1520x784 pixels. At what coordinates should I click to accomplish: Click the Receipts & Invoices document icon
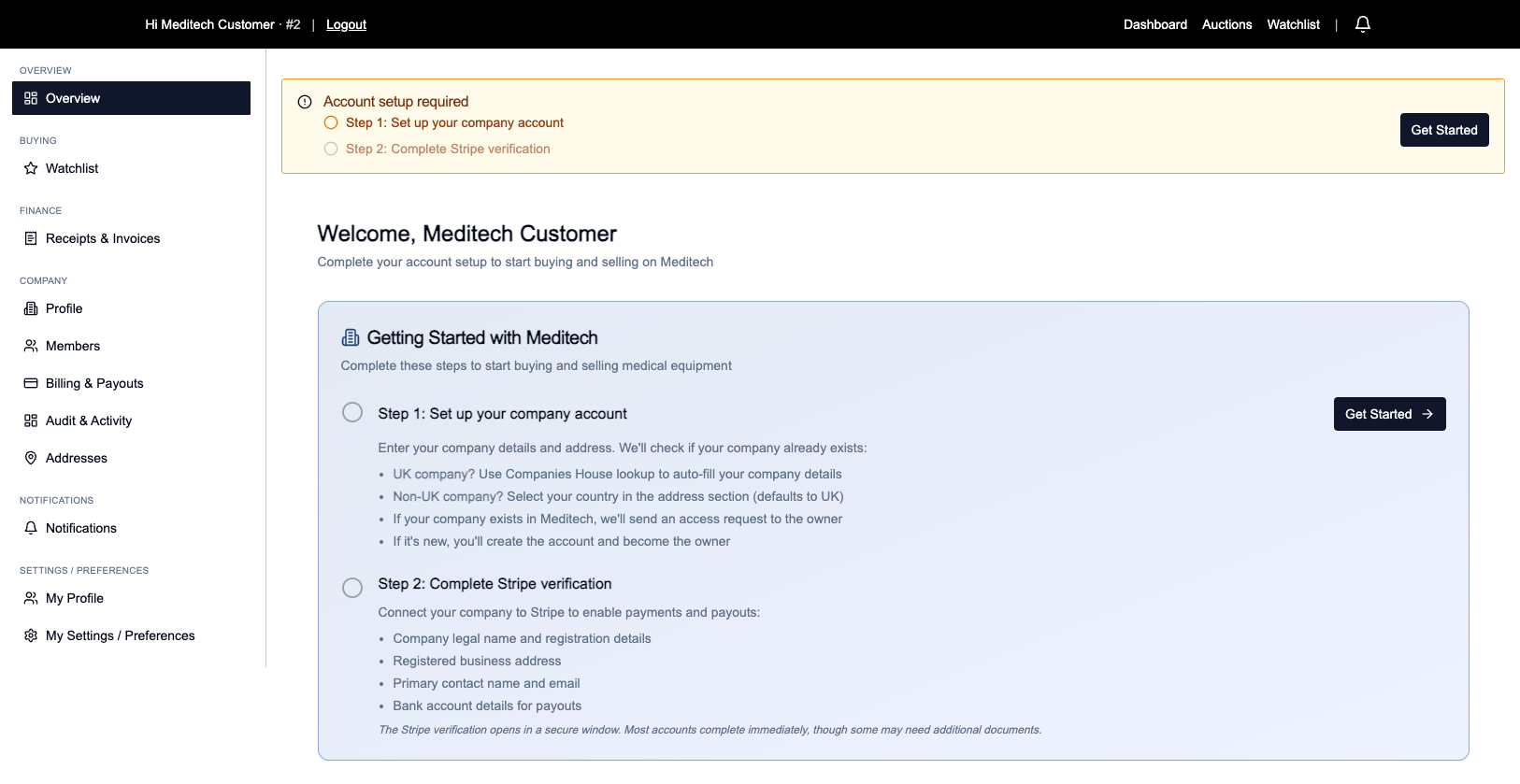point(31,238)
